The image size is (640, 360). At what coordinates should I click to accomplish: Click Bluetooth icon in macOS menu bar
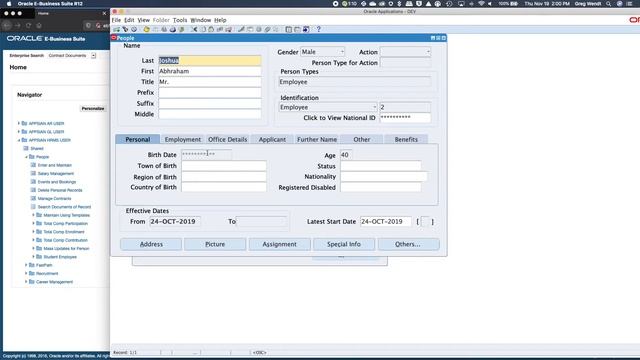click(x=399, y=4)
